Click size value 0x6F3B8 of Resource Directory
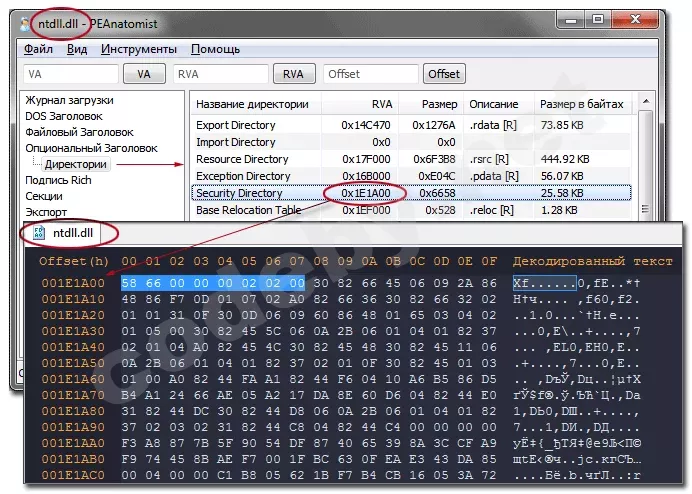This screenshot has width=692, height=494. click(434, 159)
